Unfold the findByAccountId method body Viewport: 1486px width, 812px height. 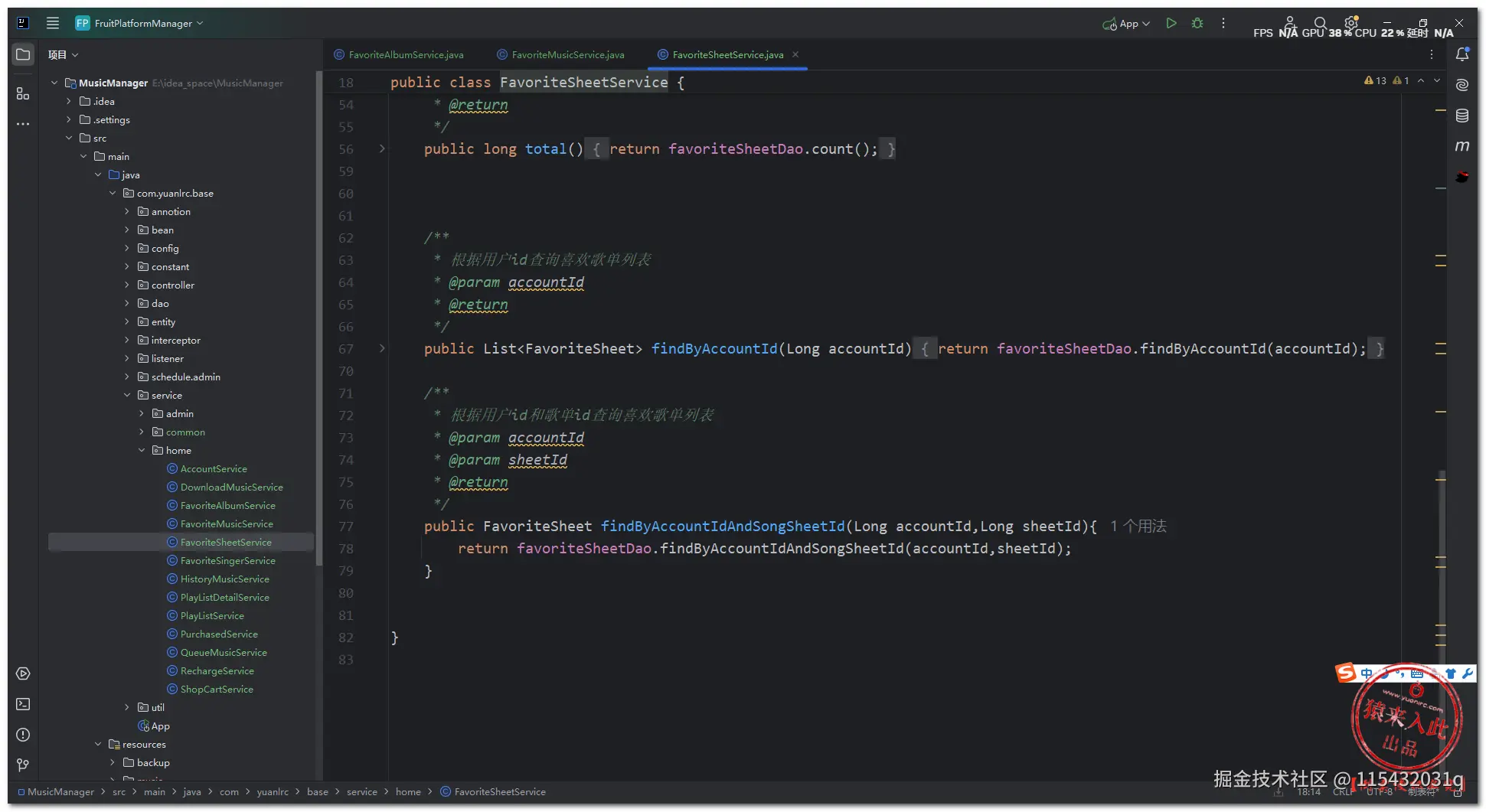click(382, 348)
